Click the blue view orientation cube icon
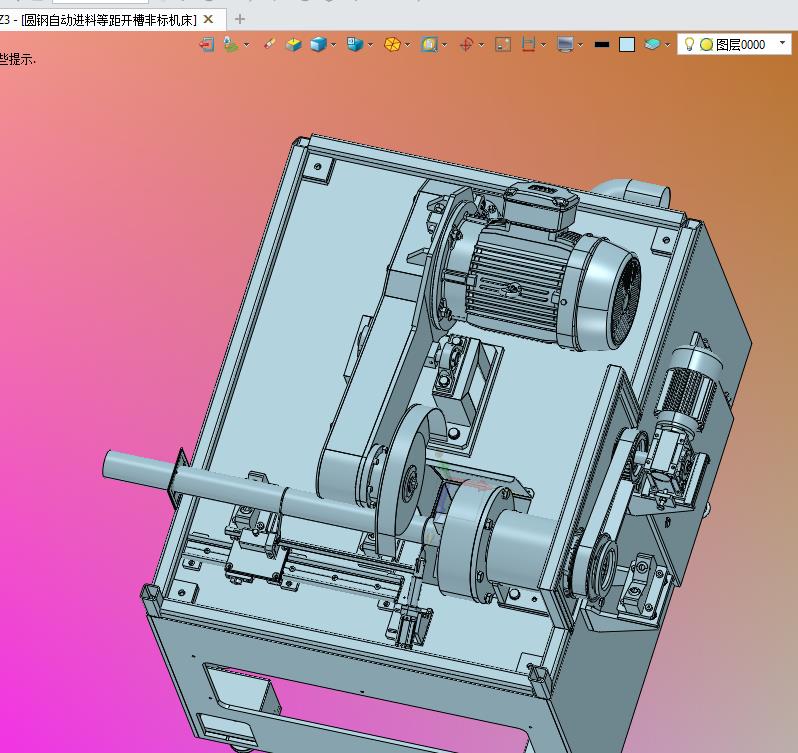 pos(354,44)
